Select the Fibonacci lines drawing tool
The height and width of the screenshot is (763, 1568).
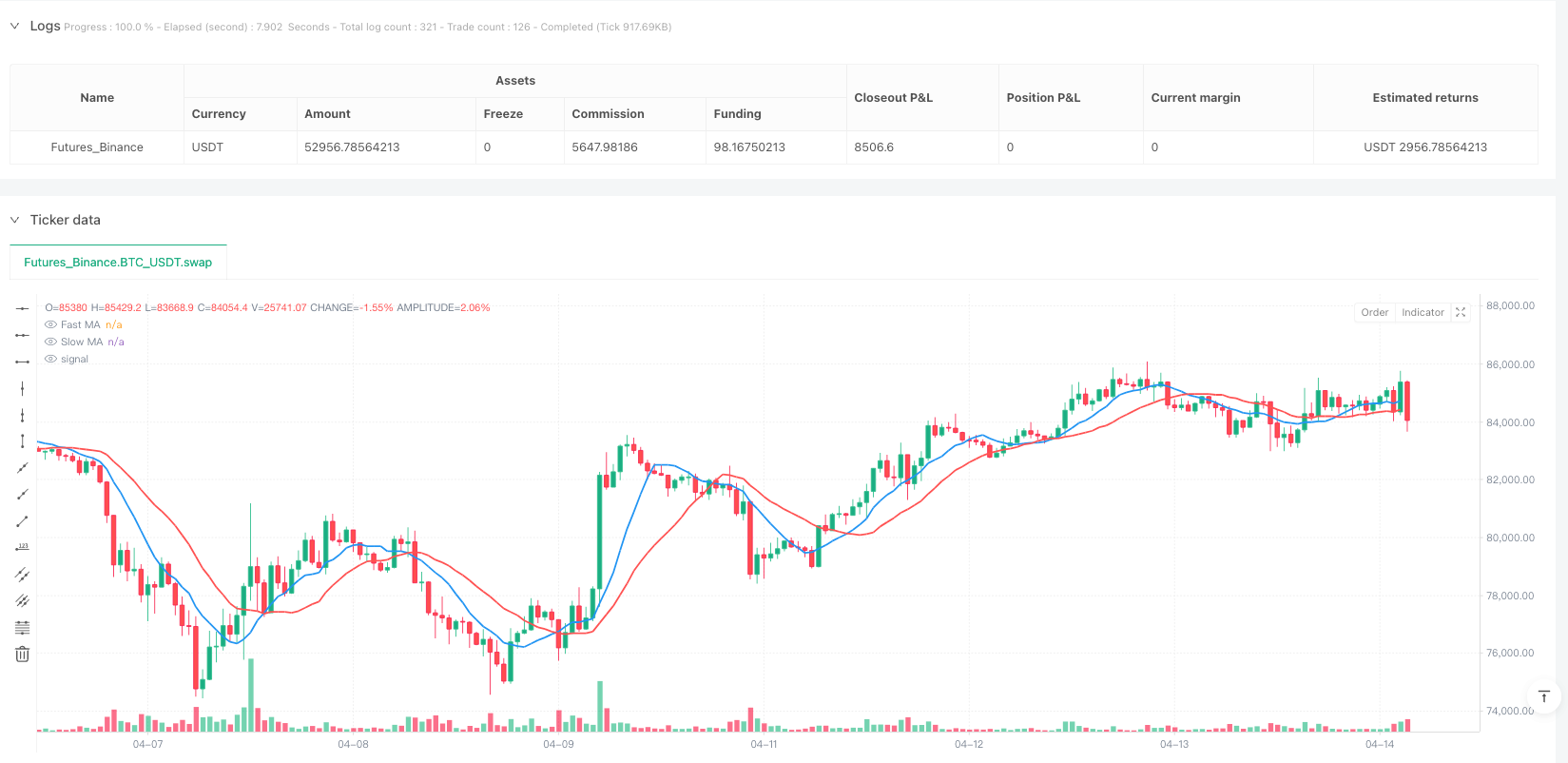(x=22, y=627)
